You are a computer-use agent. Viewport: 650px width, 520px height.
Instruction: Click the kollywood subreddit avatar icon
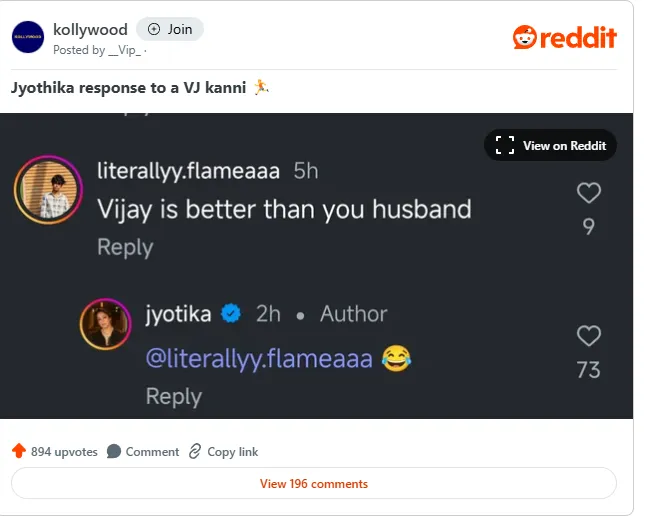coord(28,37)
